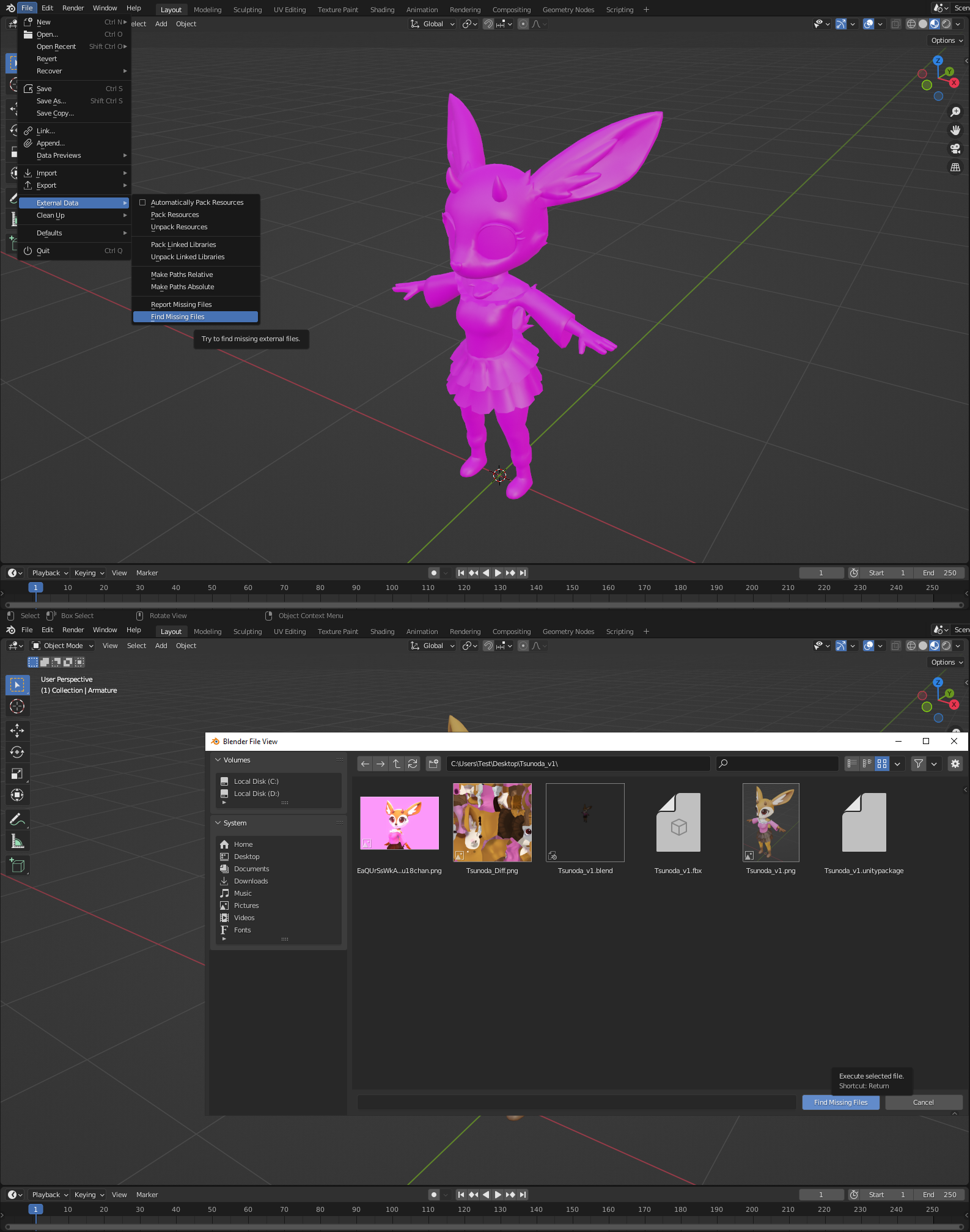
Task: Navigate to parent directory in file browser
Action: coord(397,764)
